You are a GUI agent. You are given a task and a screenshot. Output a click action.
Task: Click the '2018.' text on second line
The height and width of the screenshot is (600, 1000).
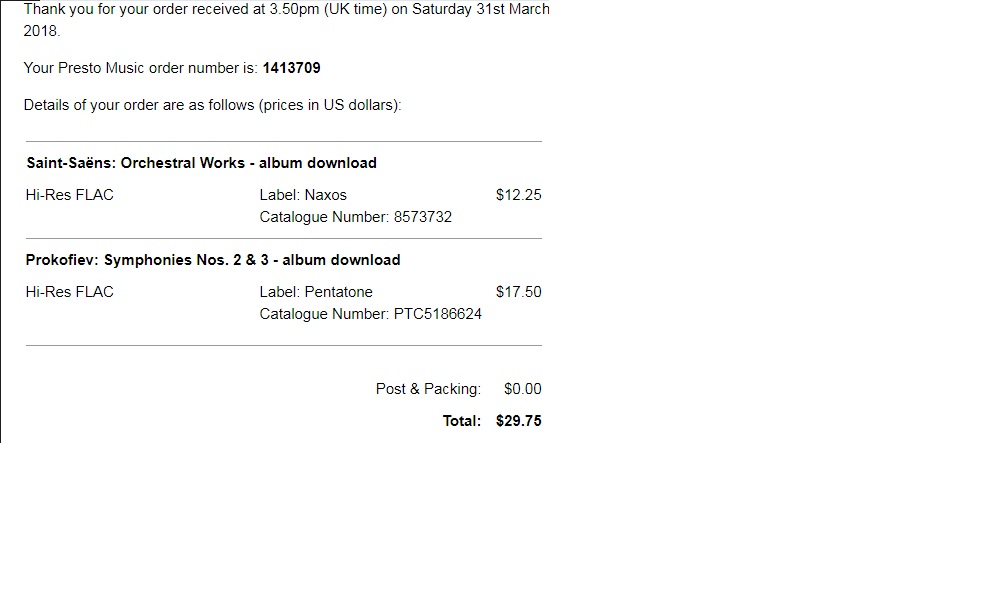[42, 31]
